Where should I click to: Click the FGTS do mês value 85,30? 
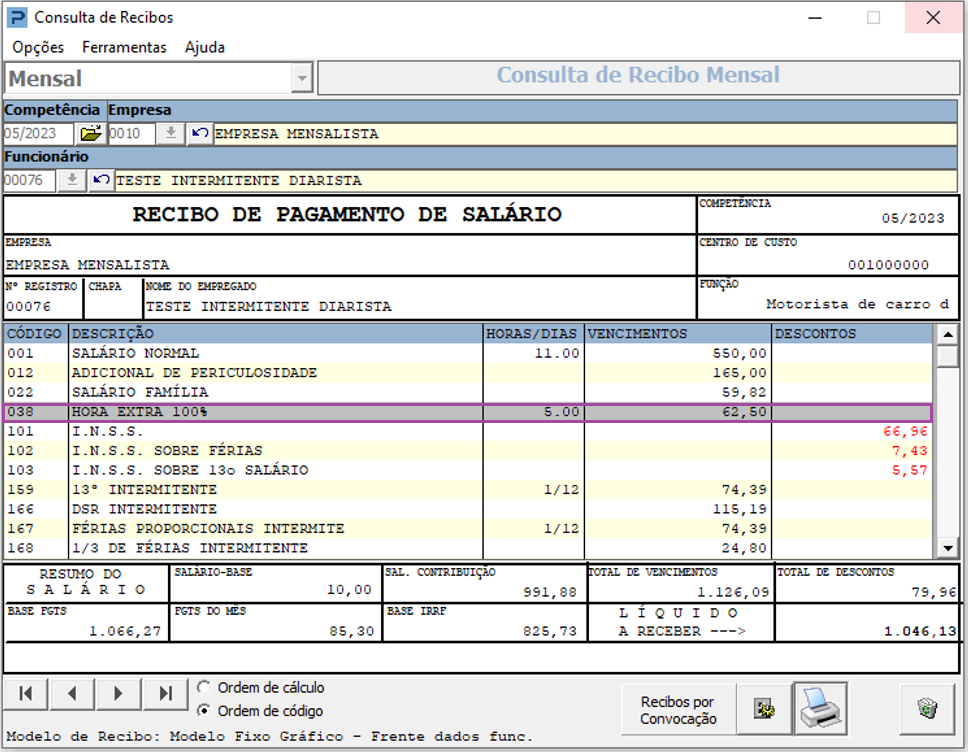coord(351,631)
